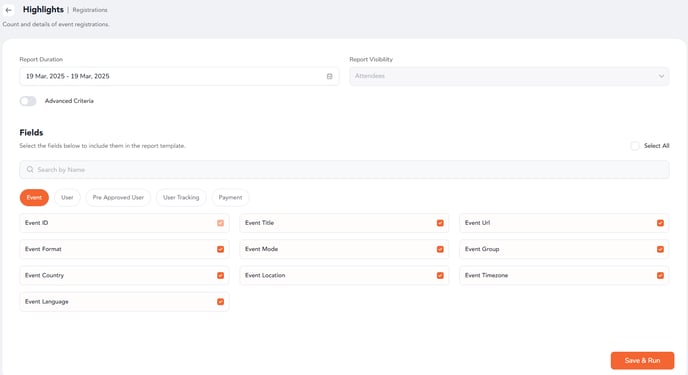Uncheck the Event Timezone checkbox
The image size is (688, 375).
pos(660,275)
